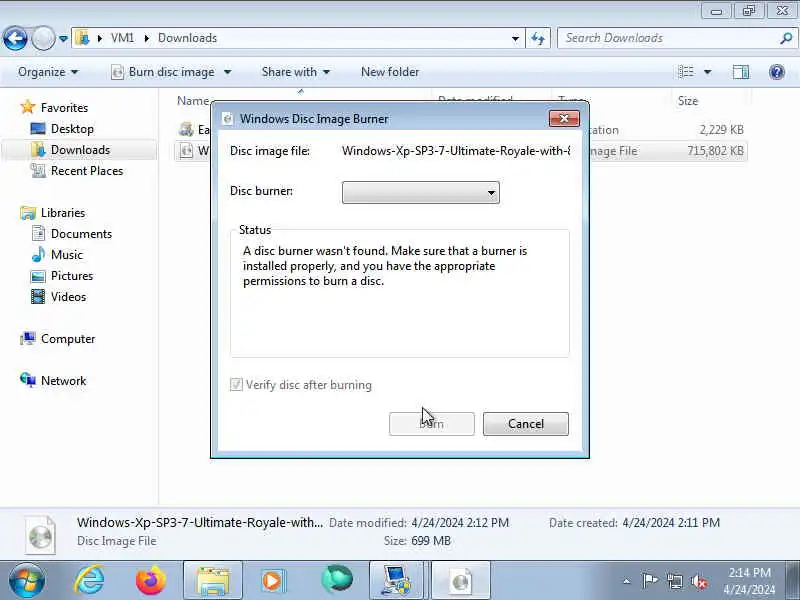Select the disc image file row icon

tap(187, 151)
